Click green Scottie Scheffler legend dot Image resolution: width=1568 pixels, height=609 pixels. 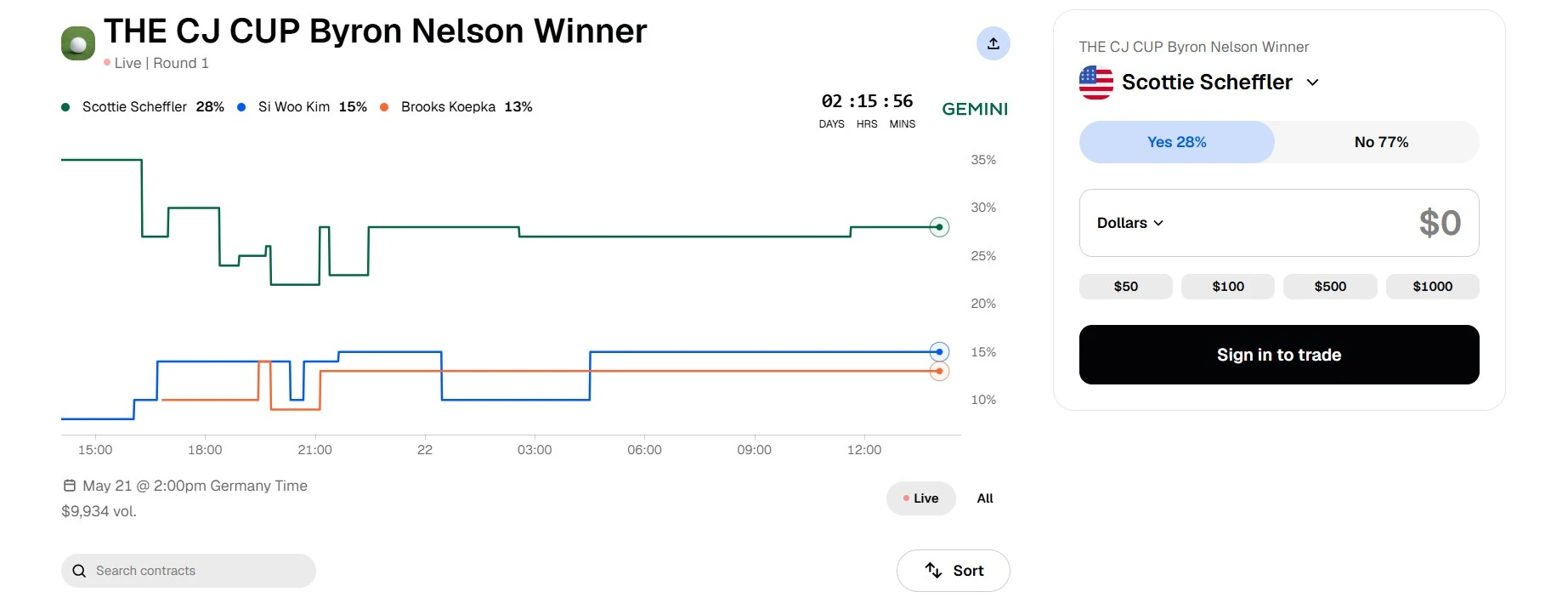65,107
